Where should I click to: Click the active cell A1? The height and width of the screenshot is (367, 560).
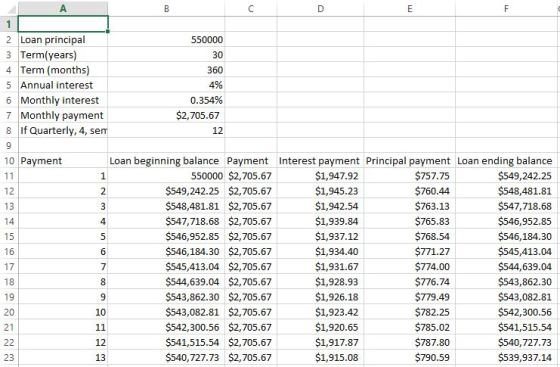coord(63,24)
